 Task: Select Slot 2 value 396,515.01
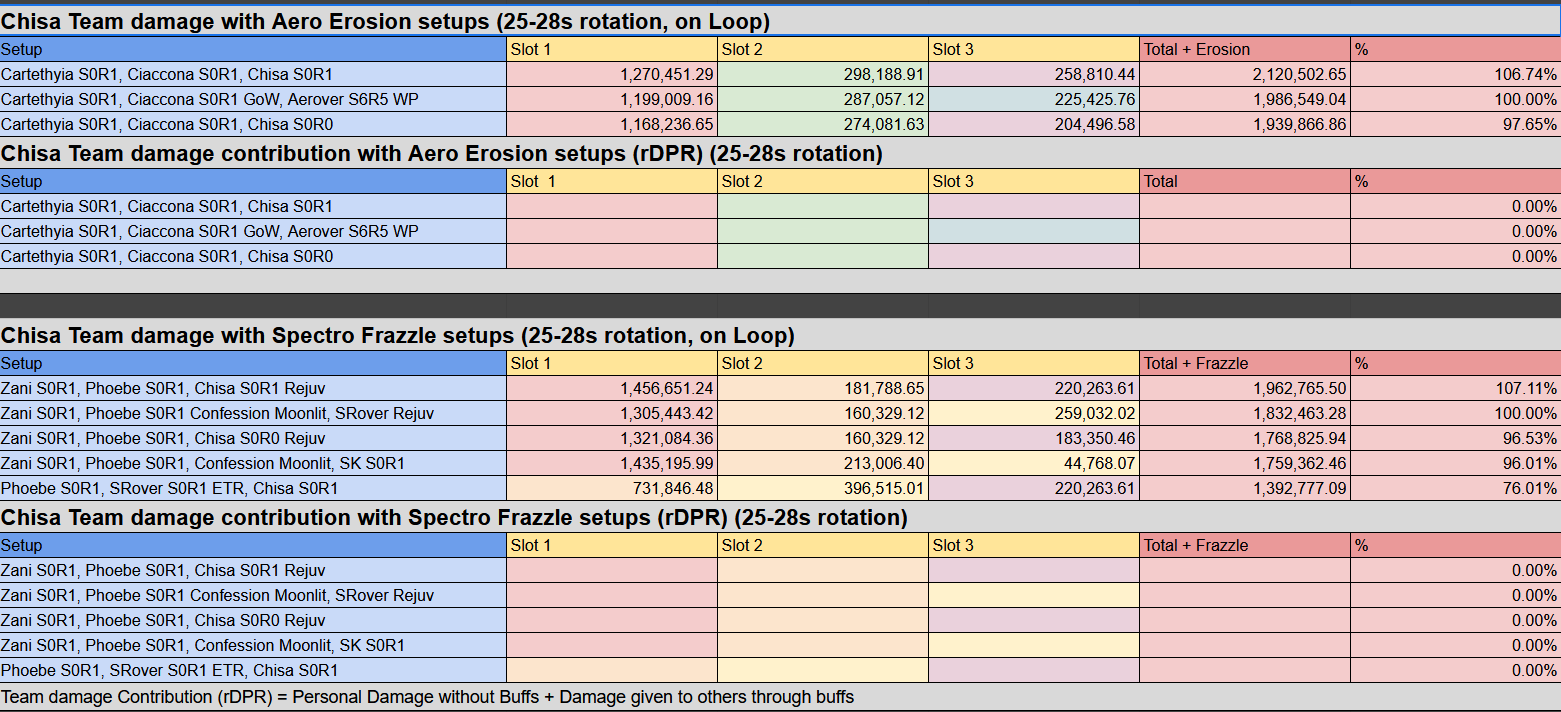click(823, 488)
